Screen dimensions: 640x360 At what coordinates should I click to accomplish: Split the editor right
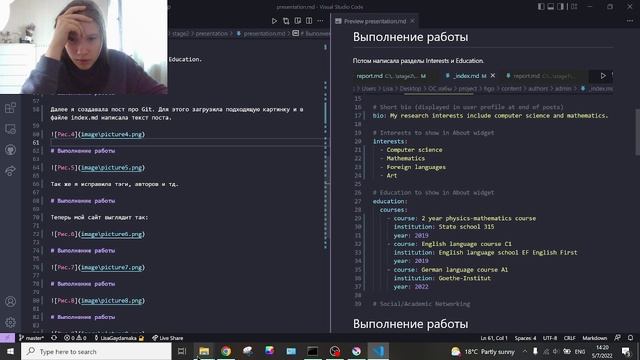(x=309, y=20)
